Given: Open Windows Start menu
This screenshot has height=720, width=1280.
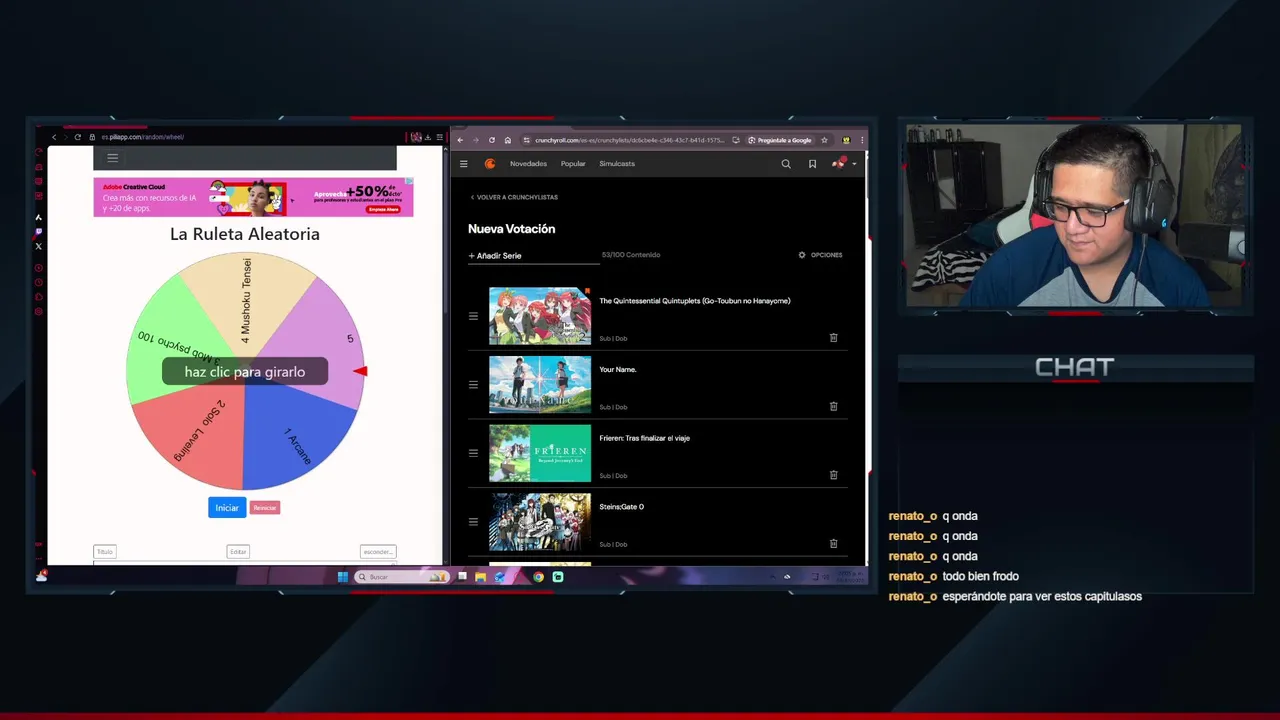Looking at the screenshot, I should tap(343, 577).
